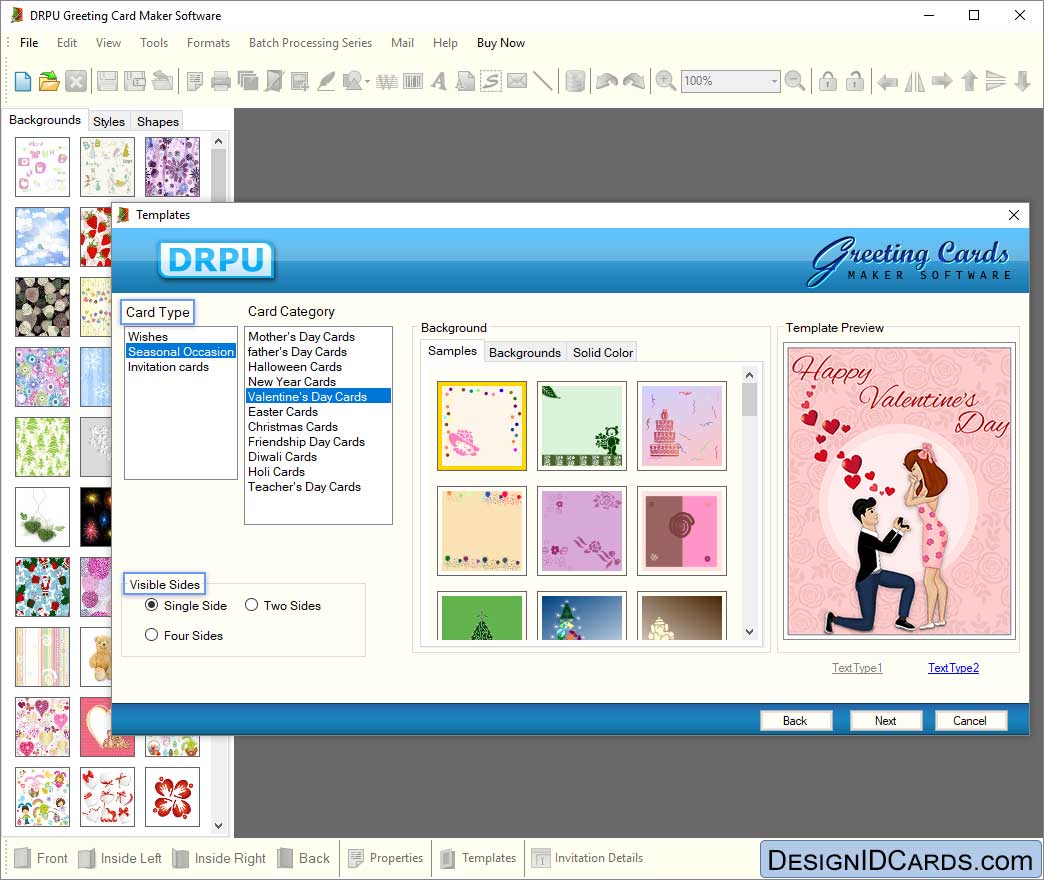Switch to the Backgrounds tab in Templates dialog

[x=525, y=353]
